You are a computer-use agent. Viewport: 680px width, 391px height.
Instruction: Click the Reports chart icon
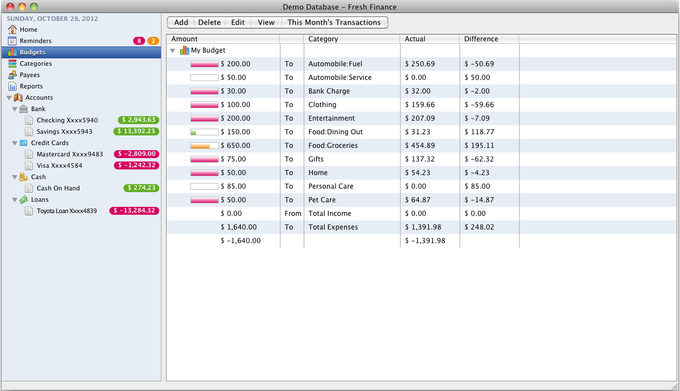(x=12, y=86)
